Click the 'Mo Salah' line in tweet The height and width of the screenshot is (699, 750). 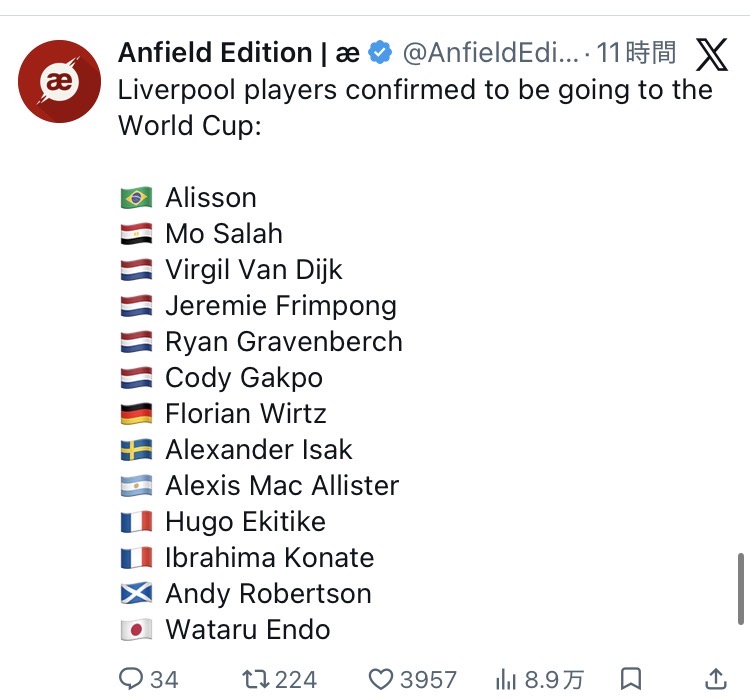[224, 234]
